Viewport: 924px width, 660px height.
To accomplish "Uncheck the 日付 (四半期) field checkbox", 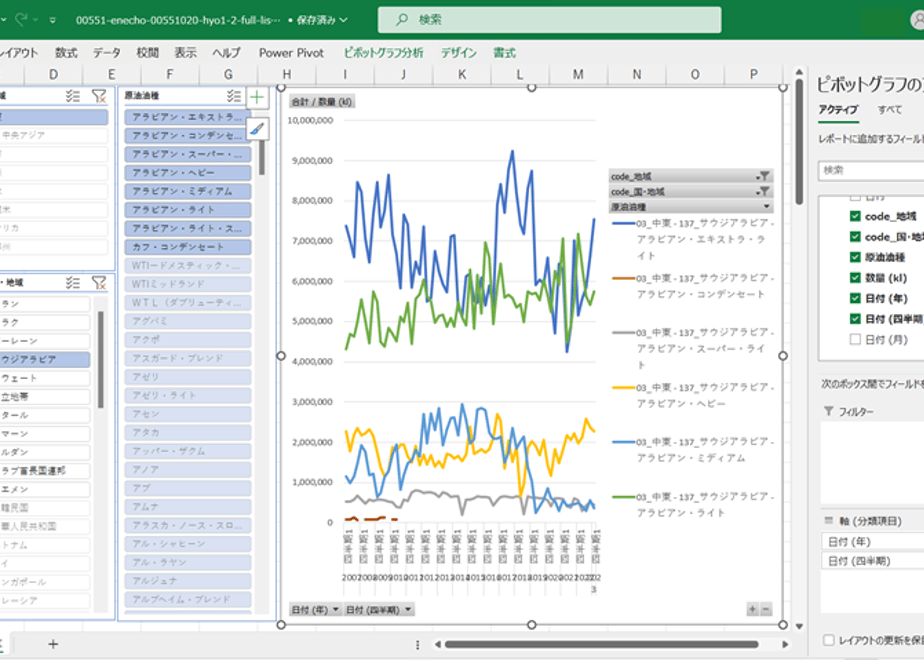I will pyautogui.click(x=855, y=319).
